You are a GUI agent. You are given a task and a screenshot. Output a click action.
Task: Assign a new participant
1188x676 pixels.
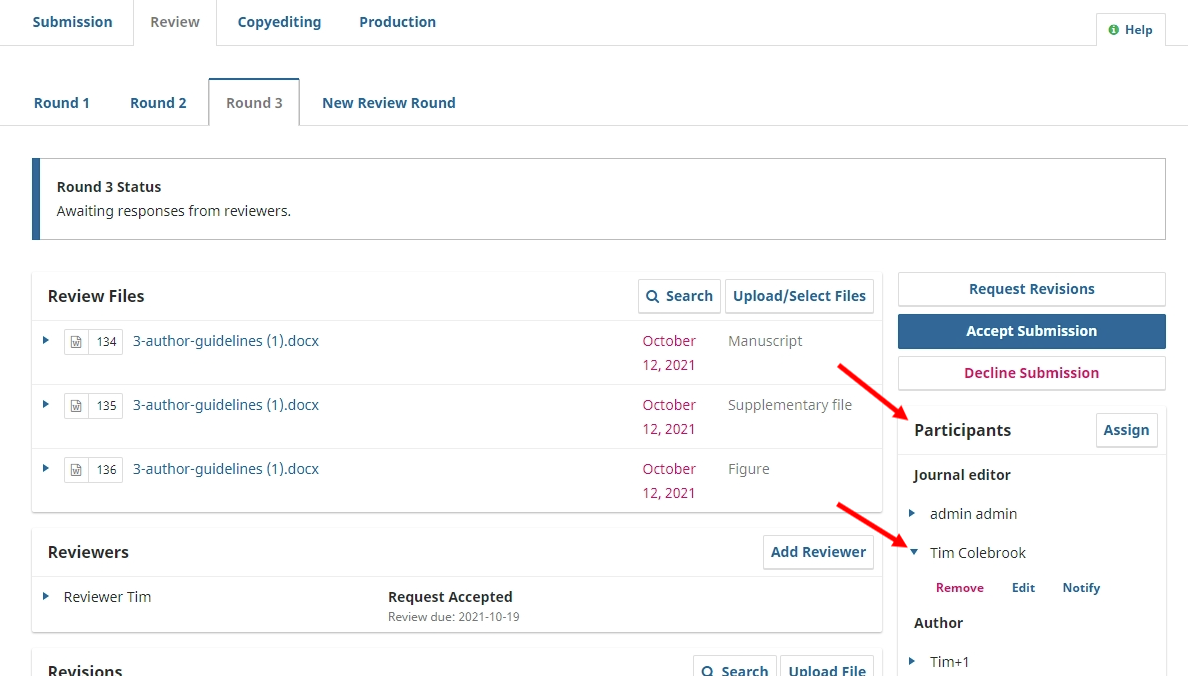[x=1126, y=430]
